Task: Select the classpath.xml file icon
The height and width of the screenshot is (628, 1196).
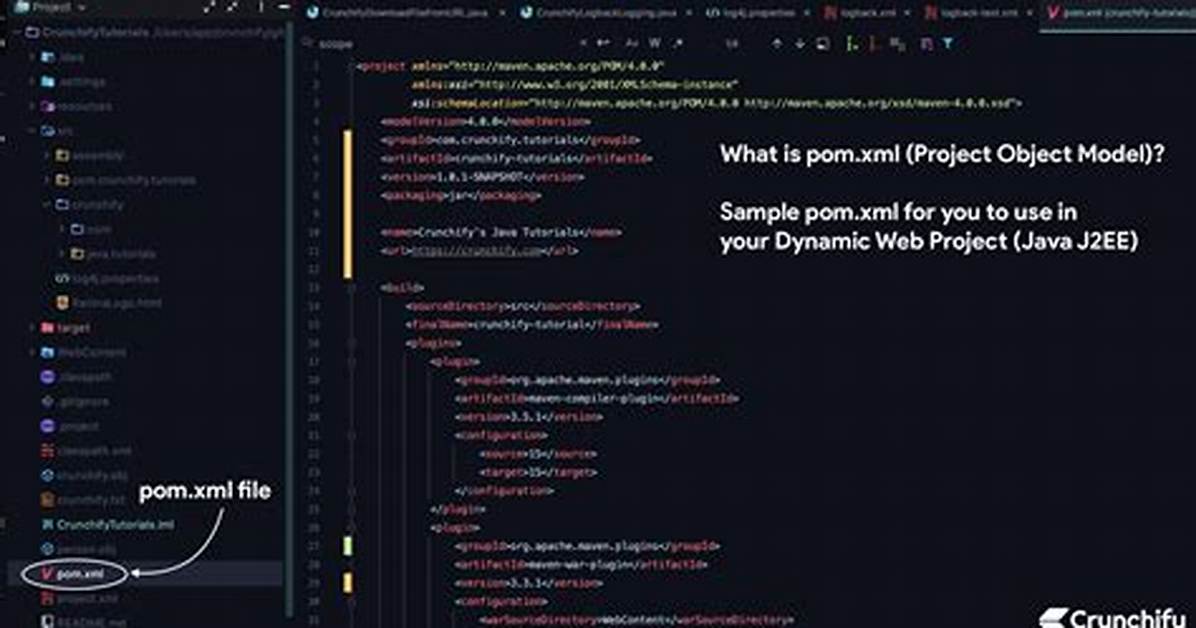Action: click(47, 450)
